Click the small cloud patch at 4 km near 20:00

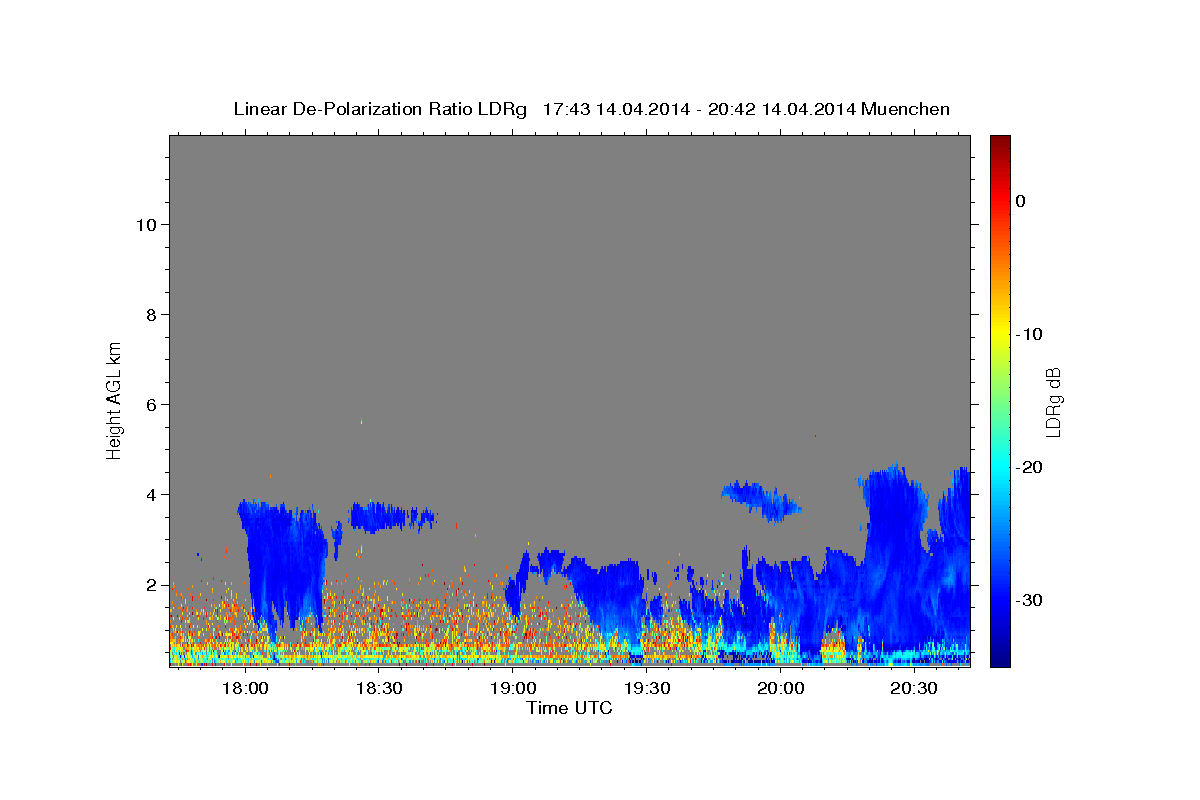click(x=762, y=500)
